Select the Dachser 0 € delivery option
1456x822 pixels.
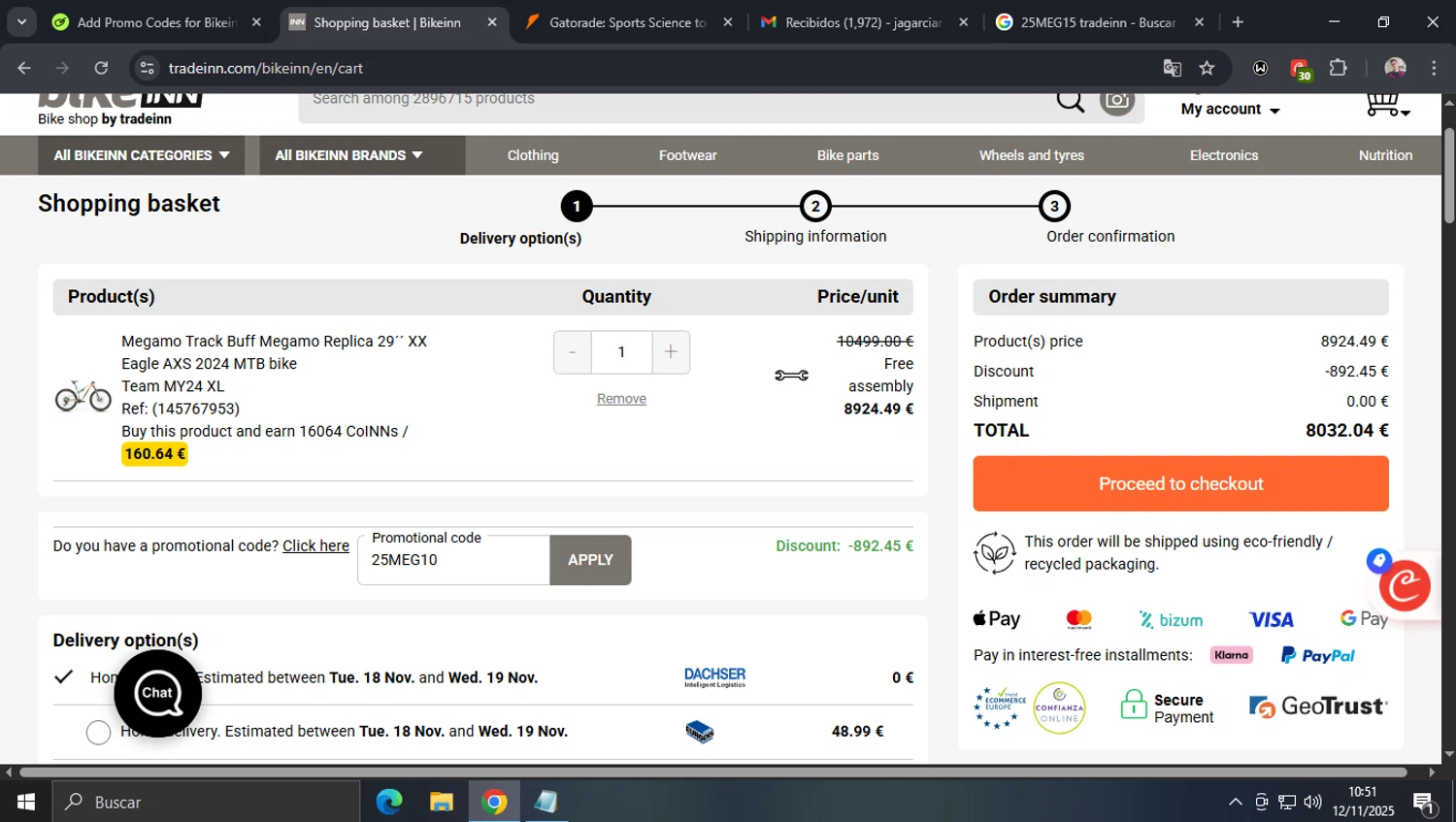click(x=64, y=676)
